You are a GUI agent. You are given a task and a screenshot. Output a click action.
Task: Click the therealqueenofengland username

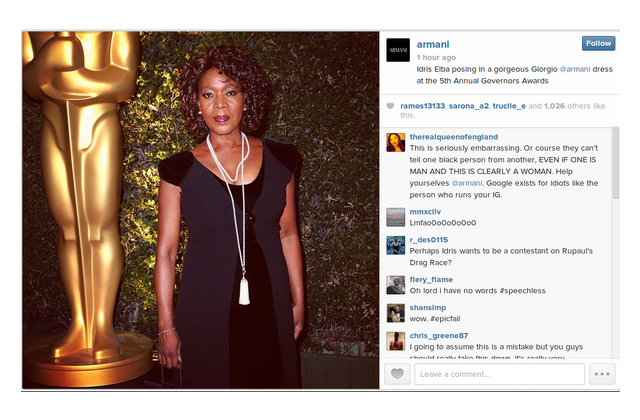(454, 137)
